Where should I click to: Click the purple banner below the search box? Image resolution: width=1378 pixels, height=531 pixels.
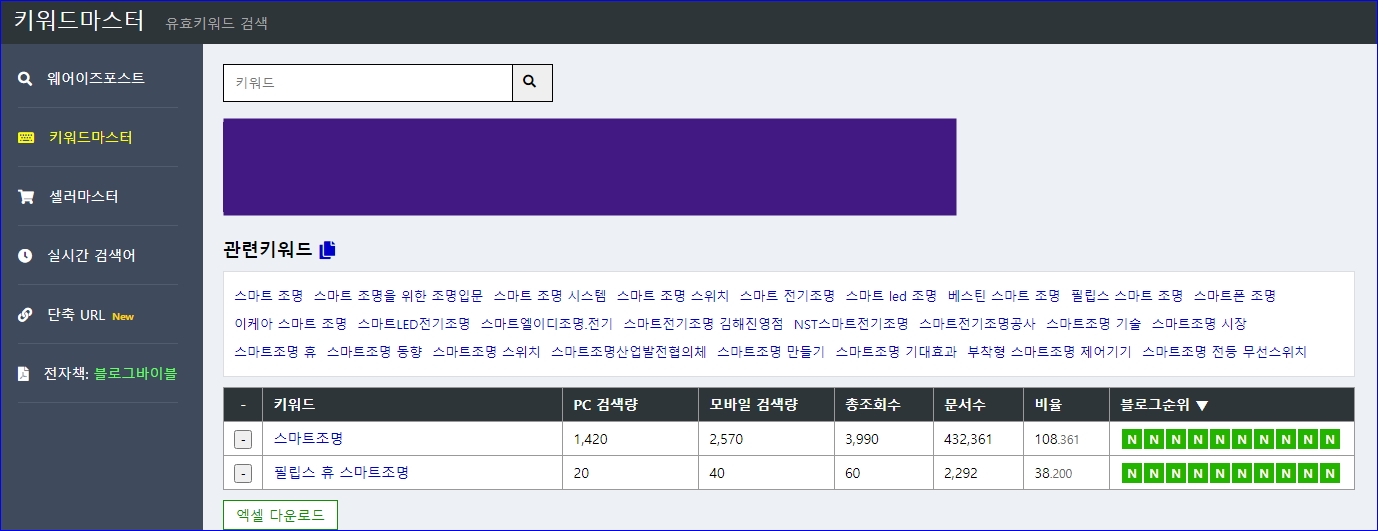(x=589, y=166)
